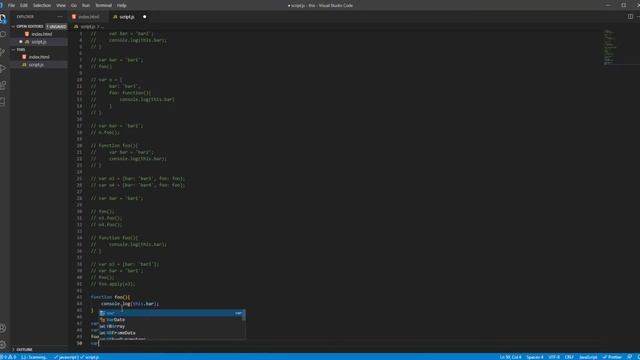Open the Manage gear icon
The width and height of the screenshot is (640, 360).
click(x=3, y=344)
